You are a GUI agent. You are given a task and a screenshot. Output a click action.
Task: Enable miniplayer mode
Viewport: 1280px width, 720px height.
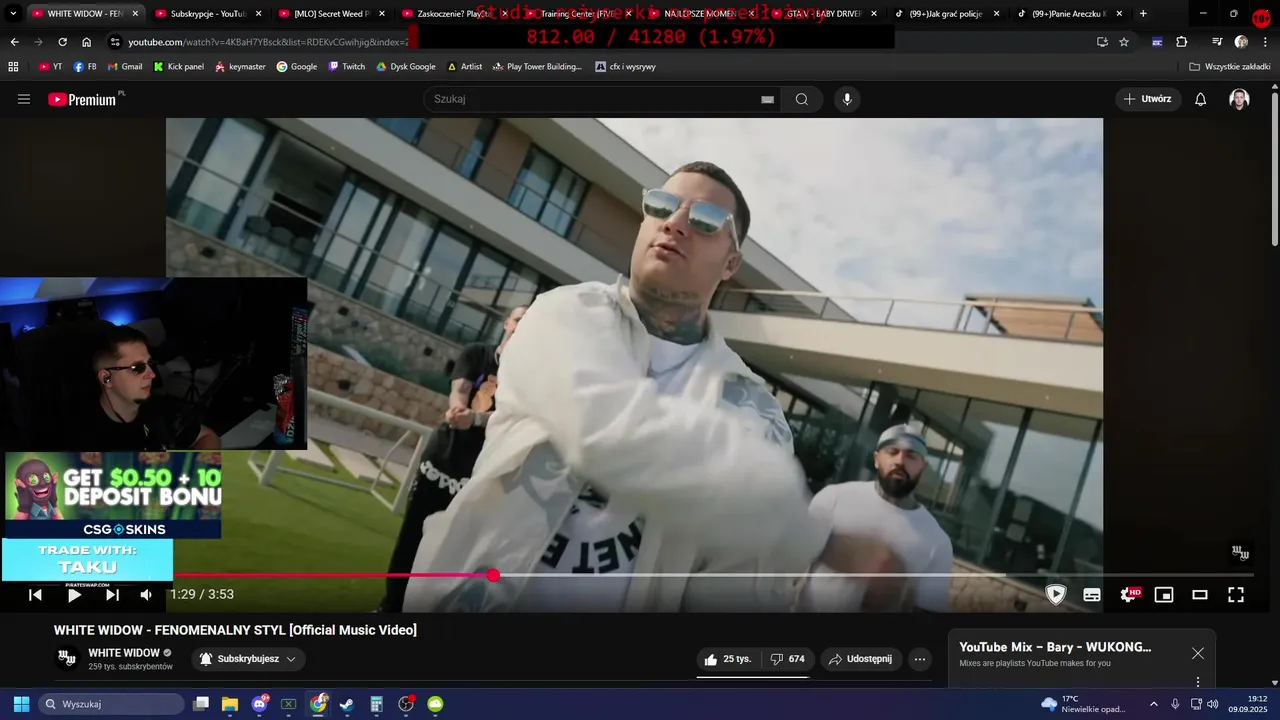click(1164, 595)
